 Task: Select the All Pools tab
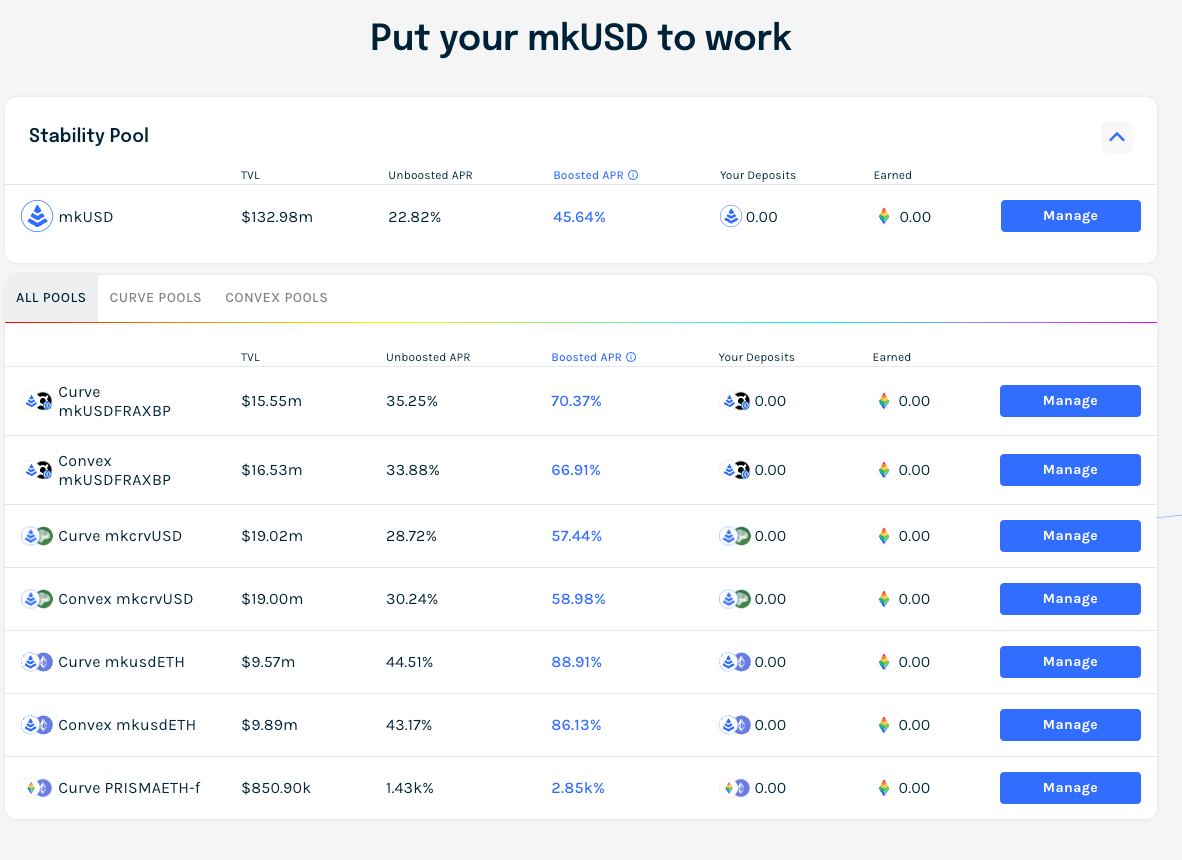[51, 298]
